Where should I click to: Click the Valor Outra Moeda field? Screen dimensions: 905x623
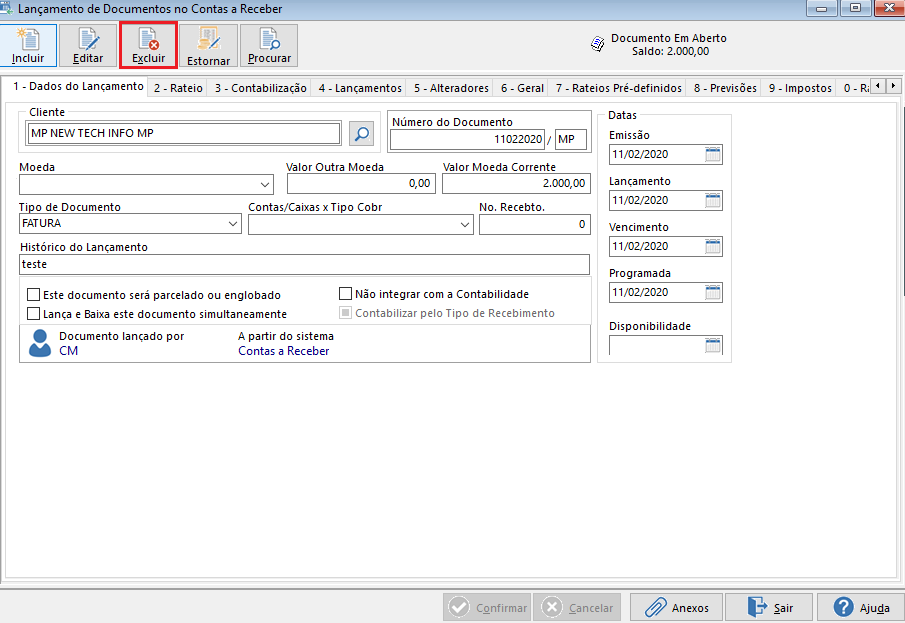(361, 184)
